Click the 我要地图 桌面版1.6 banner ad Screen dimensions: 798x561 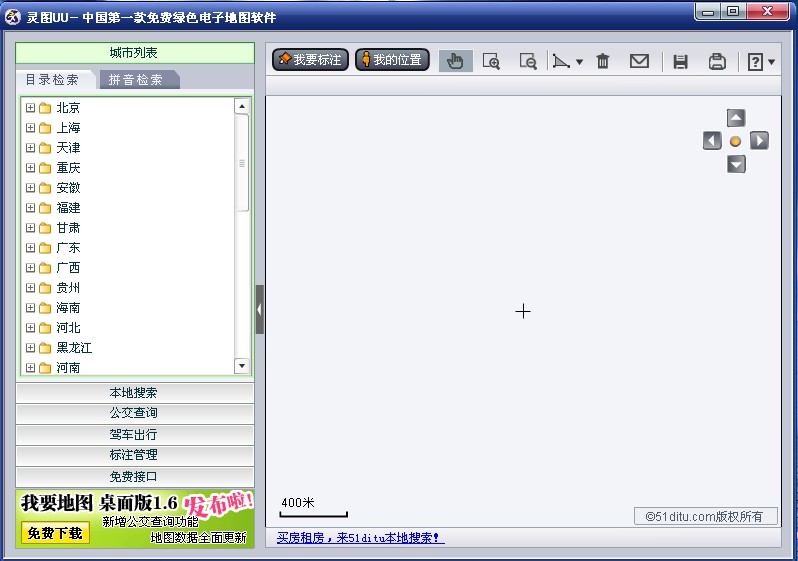coord(135,519)
